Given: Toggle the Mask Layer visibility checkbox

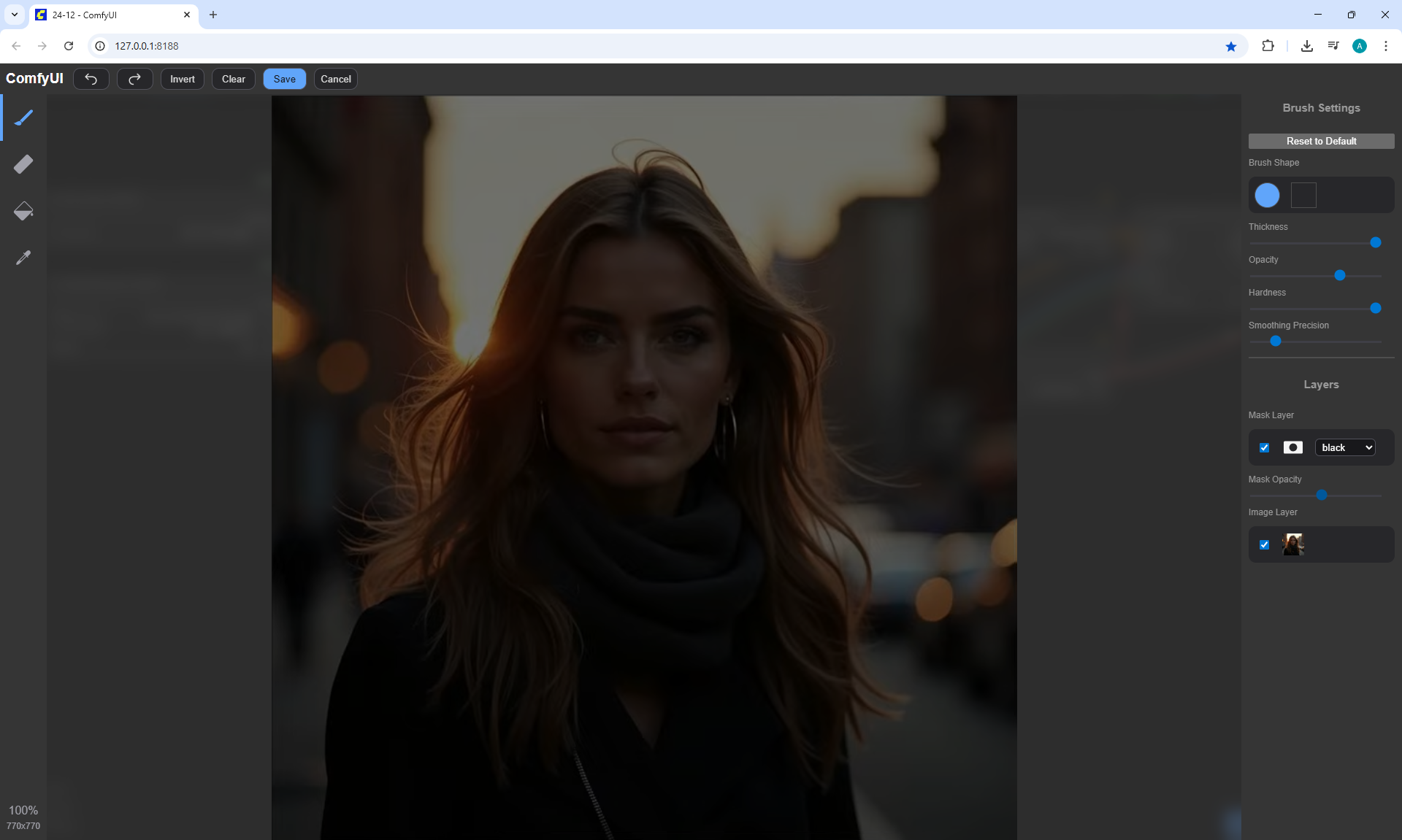Looking at the screenshot, I should 1265,447.
